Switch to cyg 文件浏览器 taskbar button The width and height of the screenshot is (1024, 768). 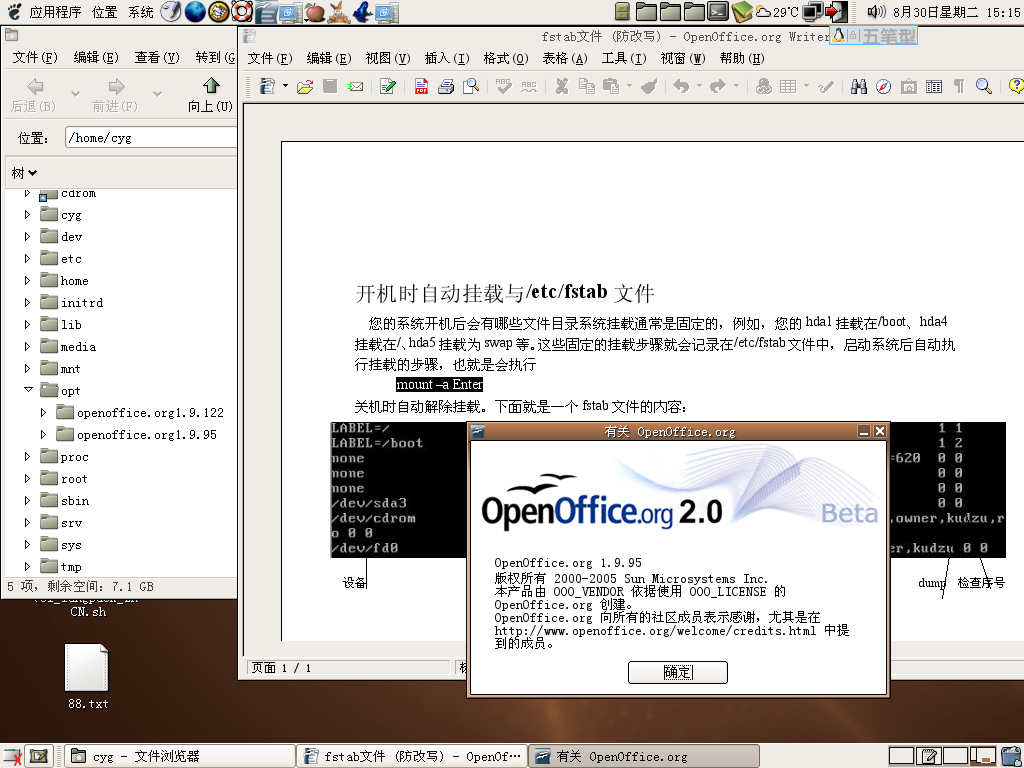(180, 756)
